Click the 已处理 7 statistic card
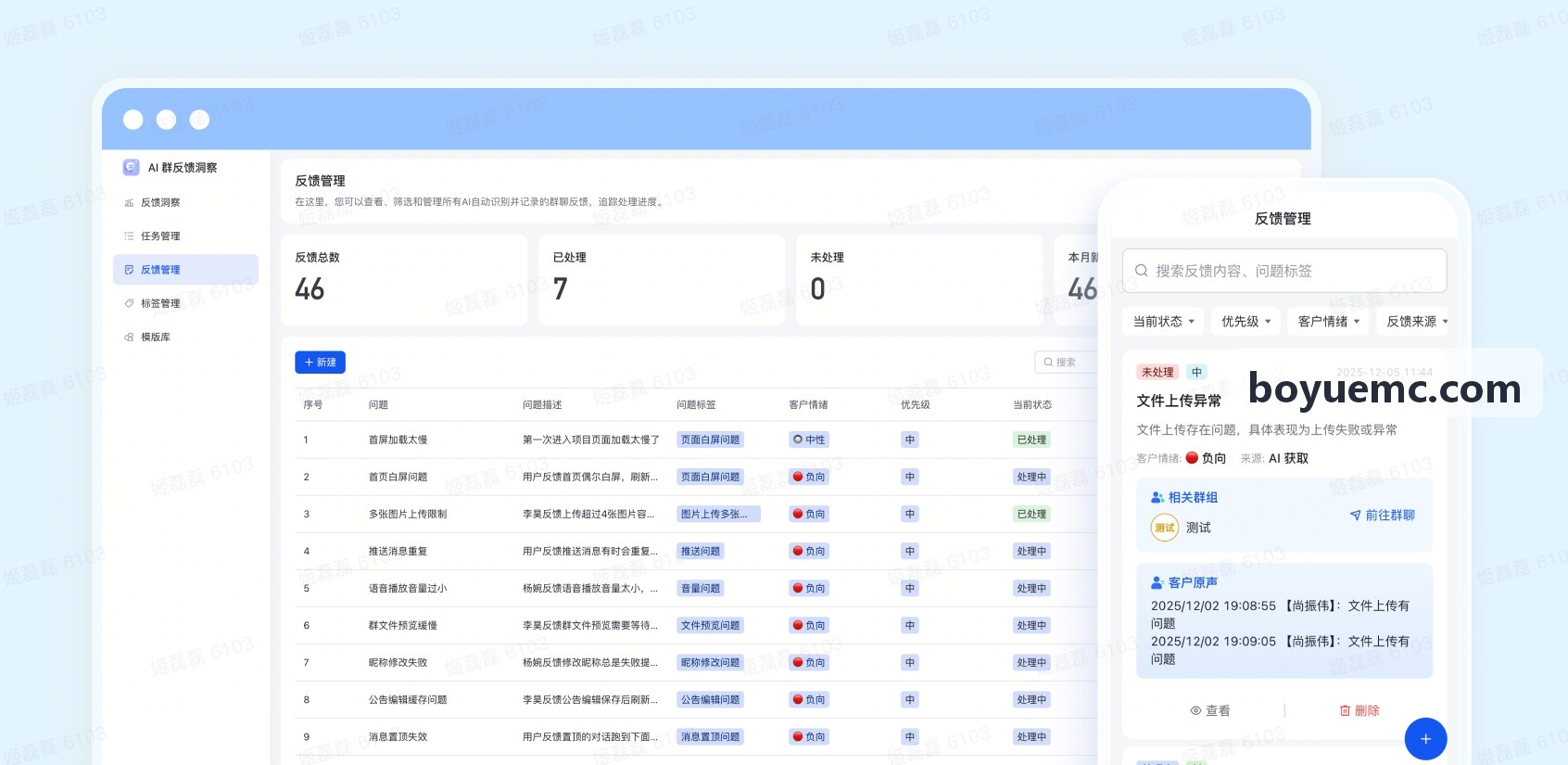 tap(662, 280)
